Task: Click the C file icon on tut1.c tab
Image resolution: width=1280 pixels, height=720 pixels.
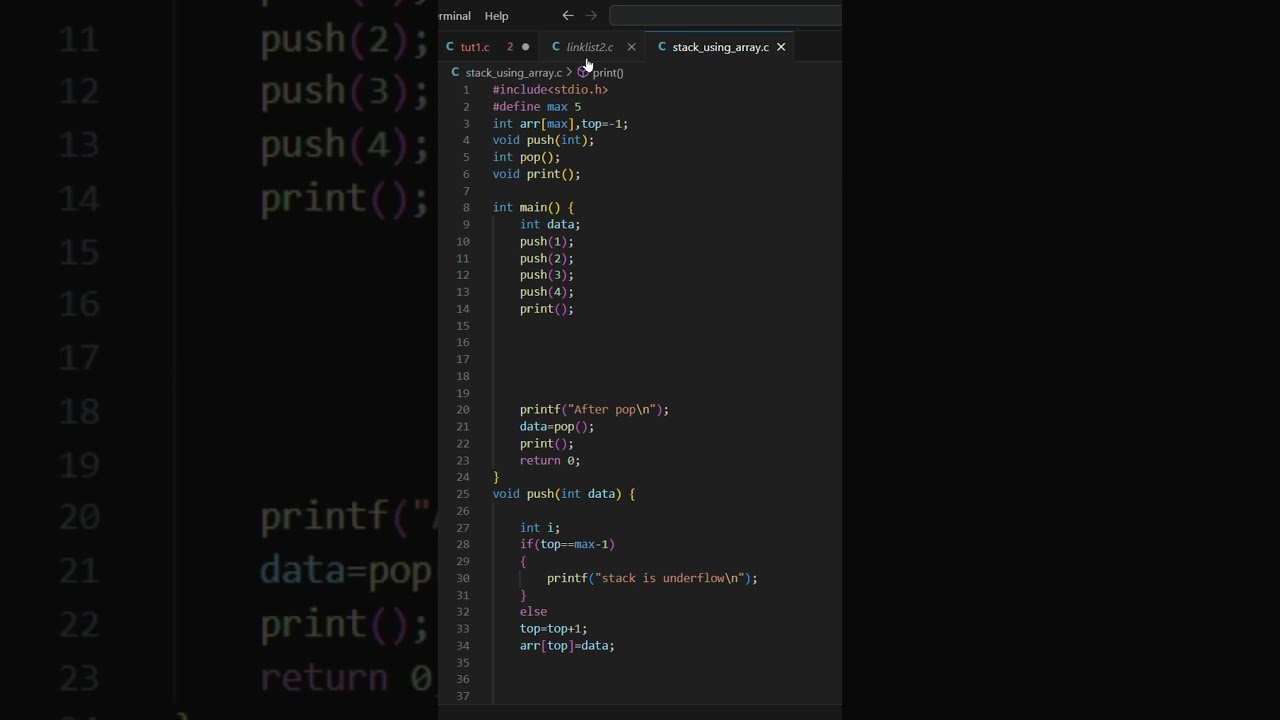Action: (450, 47)
